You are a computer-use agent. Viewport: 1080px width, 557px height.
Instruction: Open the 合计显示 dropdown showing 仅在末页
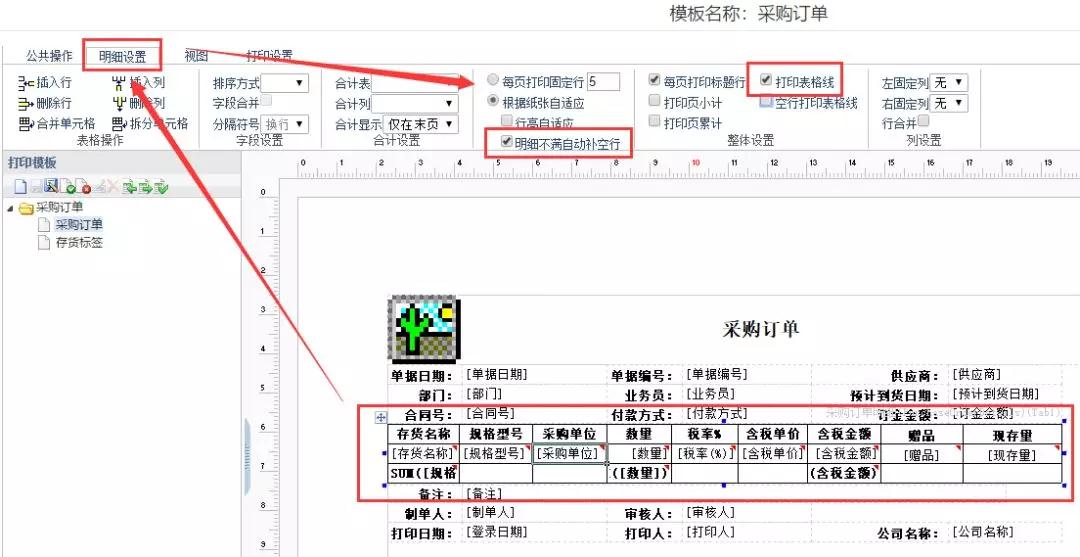(420, 125)
